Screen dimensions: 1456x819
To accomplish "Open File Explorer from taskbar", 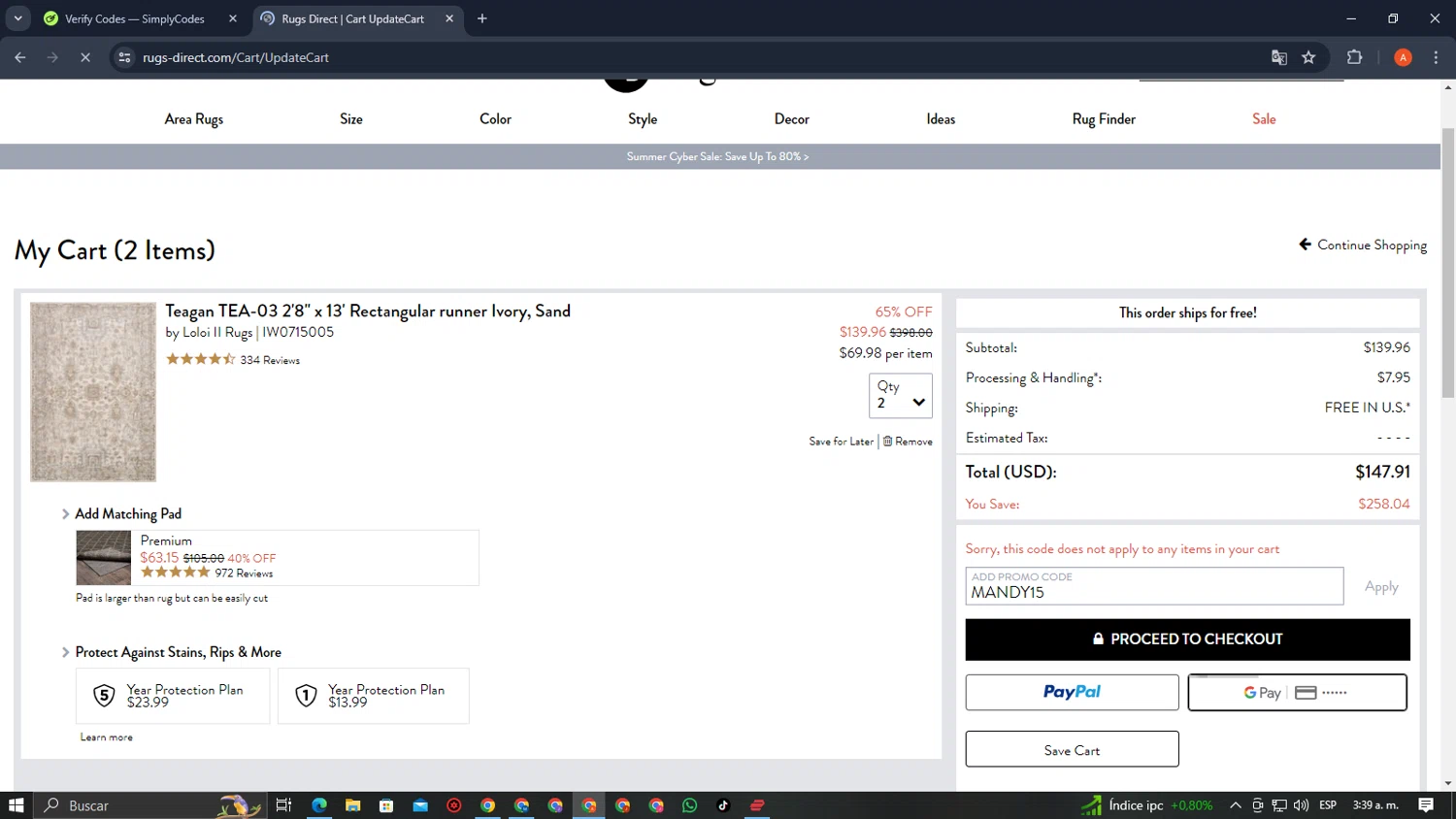I will [352, 805].
